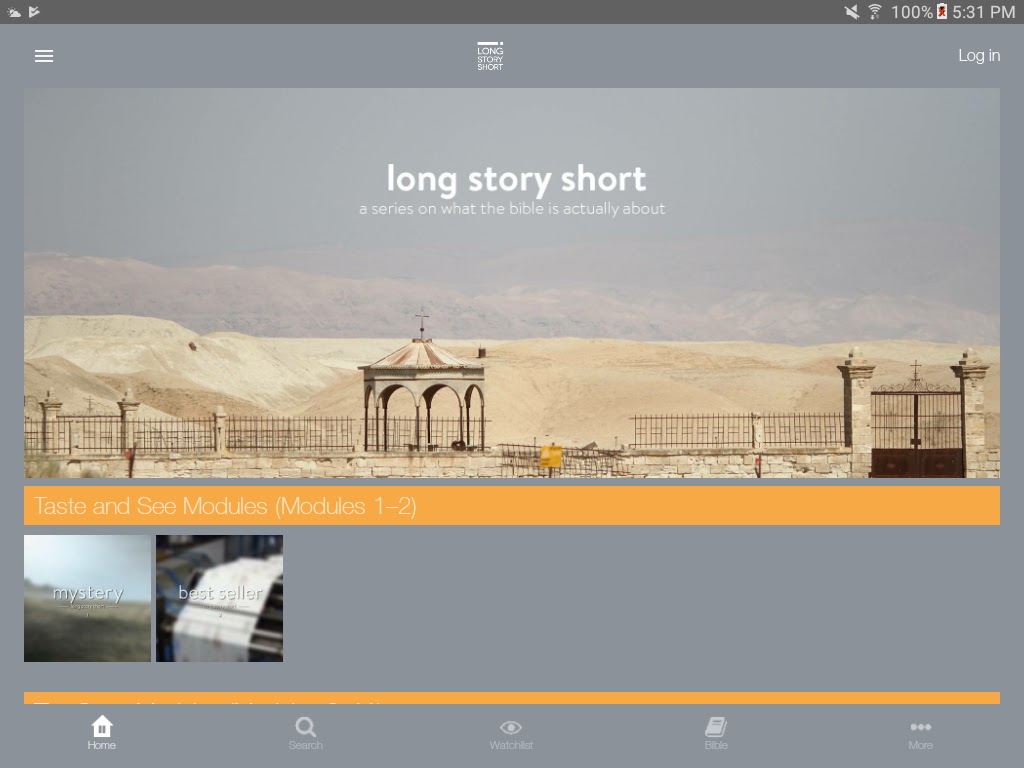
Task: Tap the 'long story short' banner title
Action: pyautogui.click(x=516, y=179)
